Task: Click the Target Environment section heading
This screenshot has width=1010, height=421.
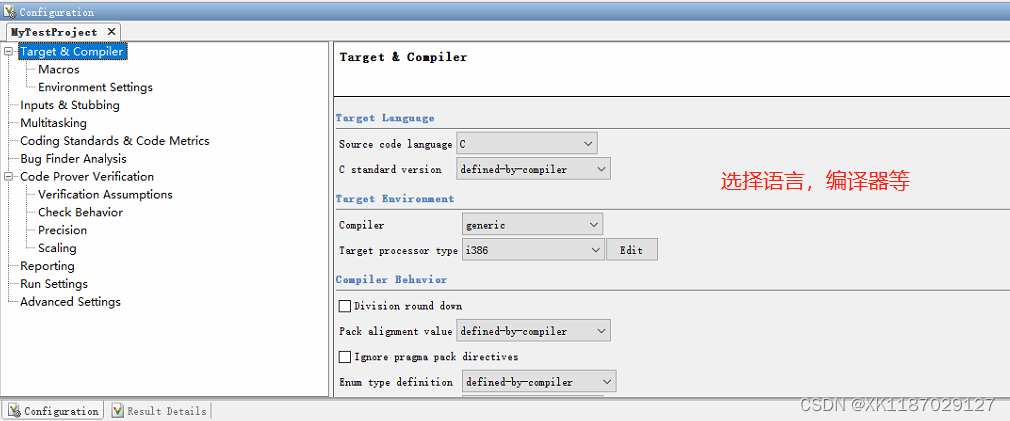Action: 395,199
